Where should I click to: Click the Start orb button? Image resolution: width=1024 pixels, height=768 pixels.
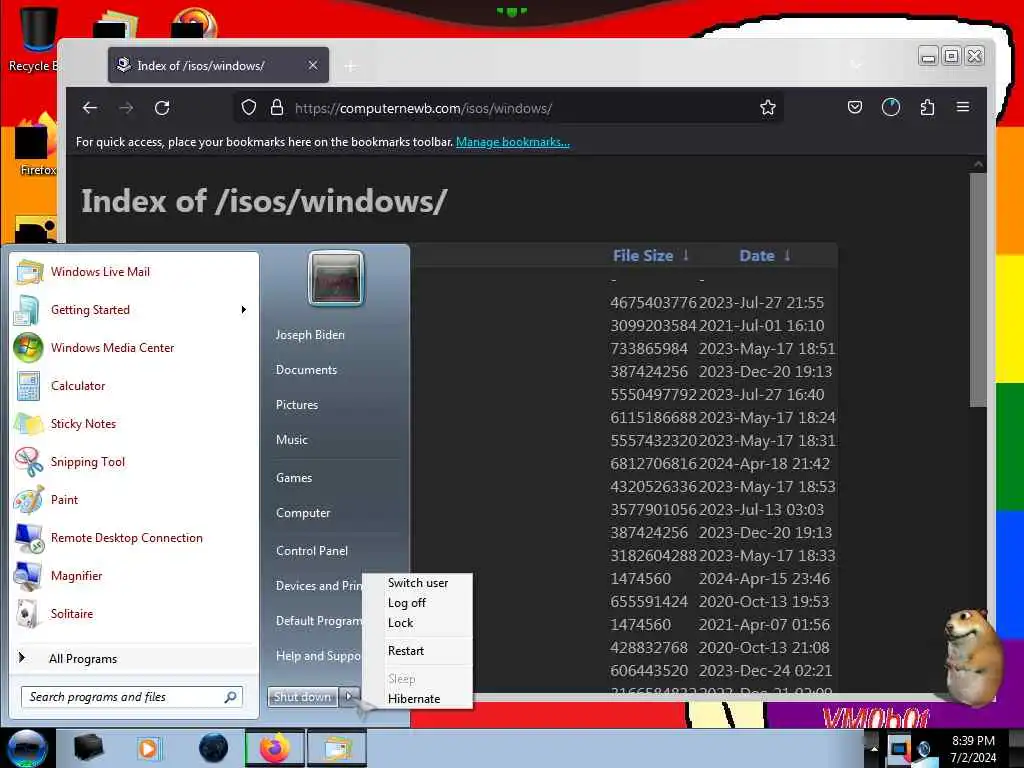(x=27, y=748)
